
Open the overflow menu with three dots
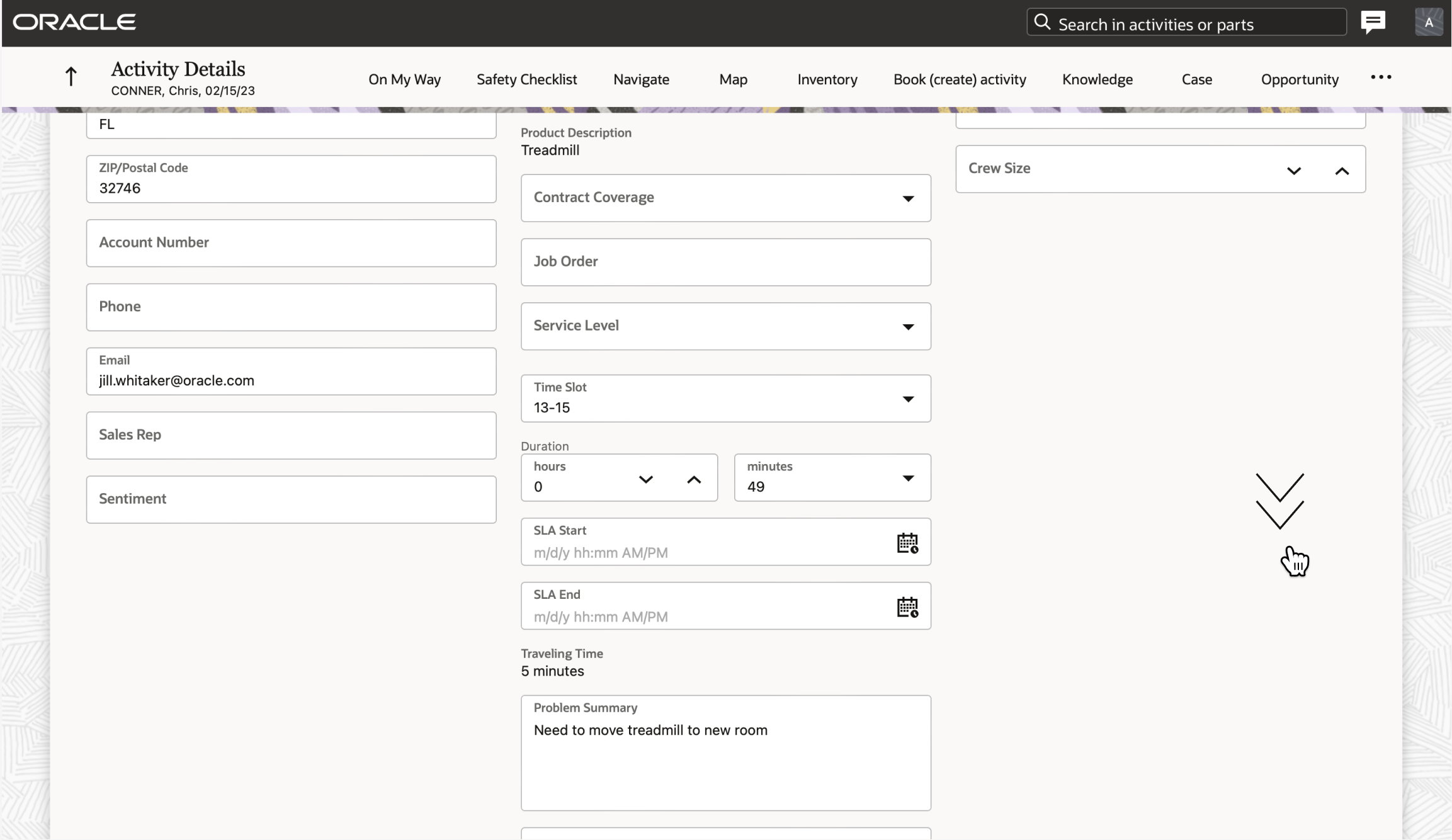point(1381,77)
